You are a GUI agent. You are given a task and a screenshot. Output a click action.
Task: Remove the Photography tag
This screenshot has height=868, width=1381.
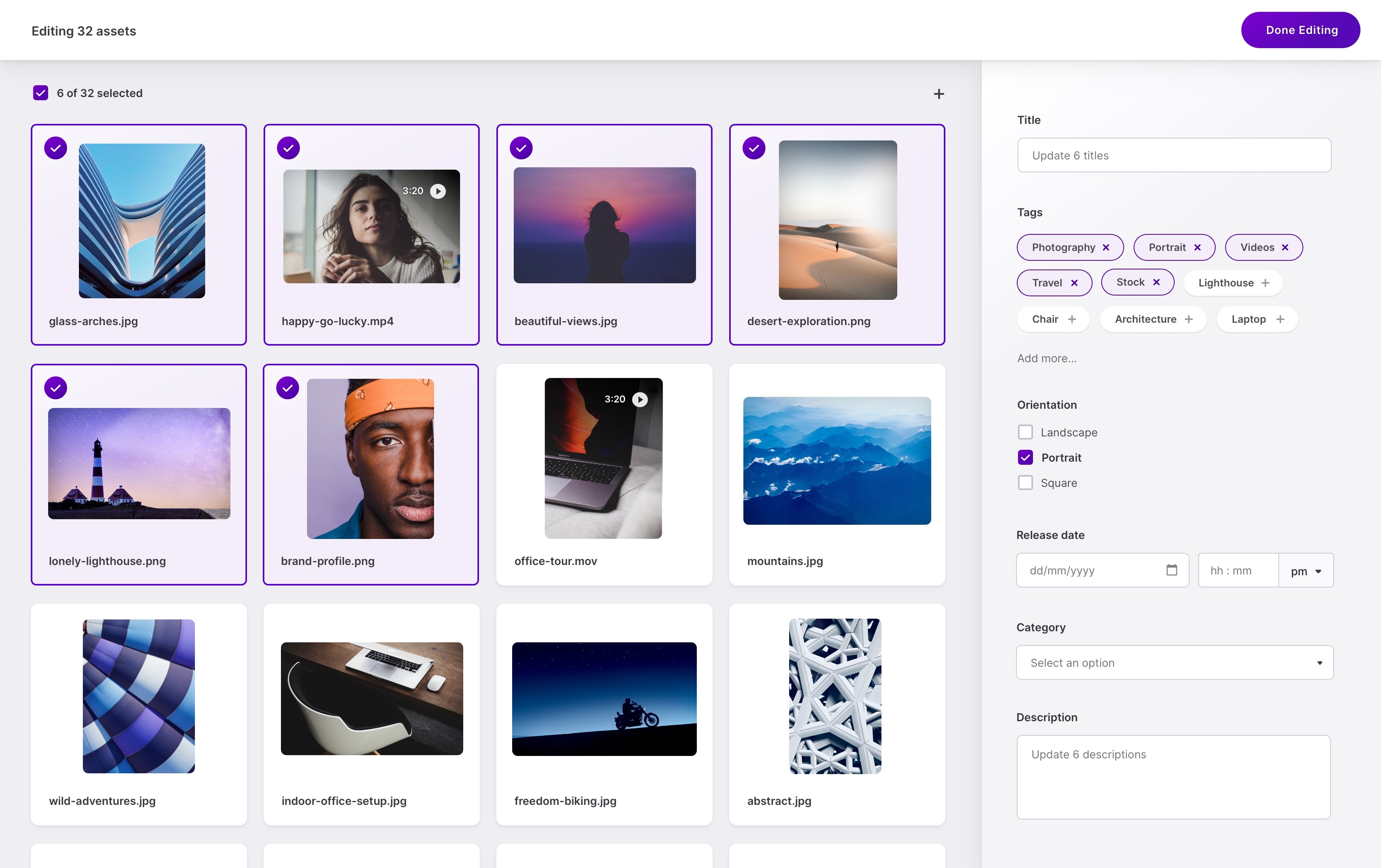[1106, 247]
